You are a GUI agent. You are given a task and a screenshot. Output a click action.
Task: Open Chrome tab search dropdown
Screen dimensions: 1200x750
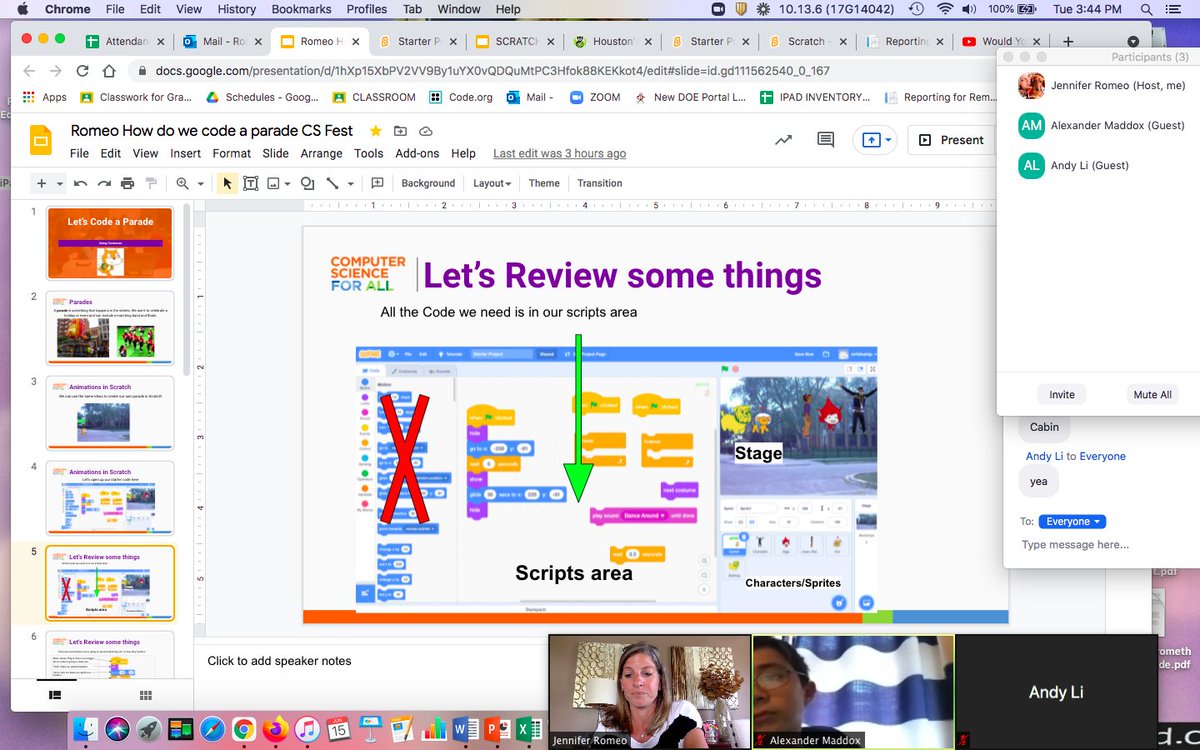click(x=1133, y=41)
